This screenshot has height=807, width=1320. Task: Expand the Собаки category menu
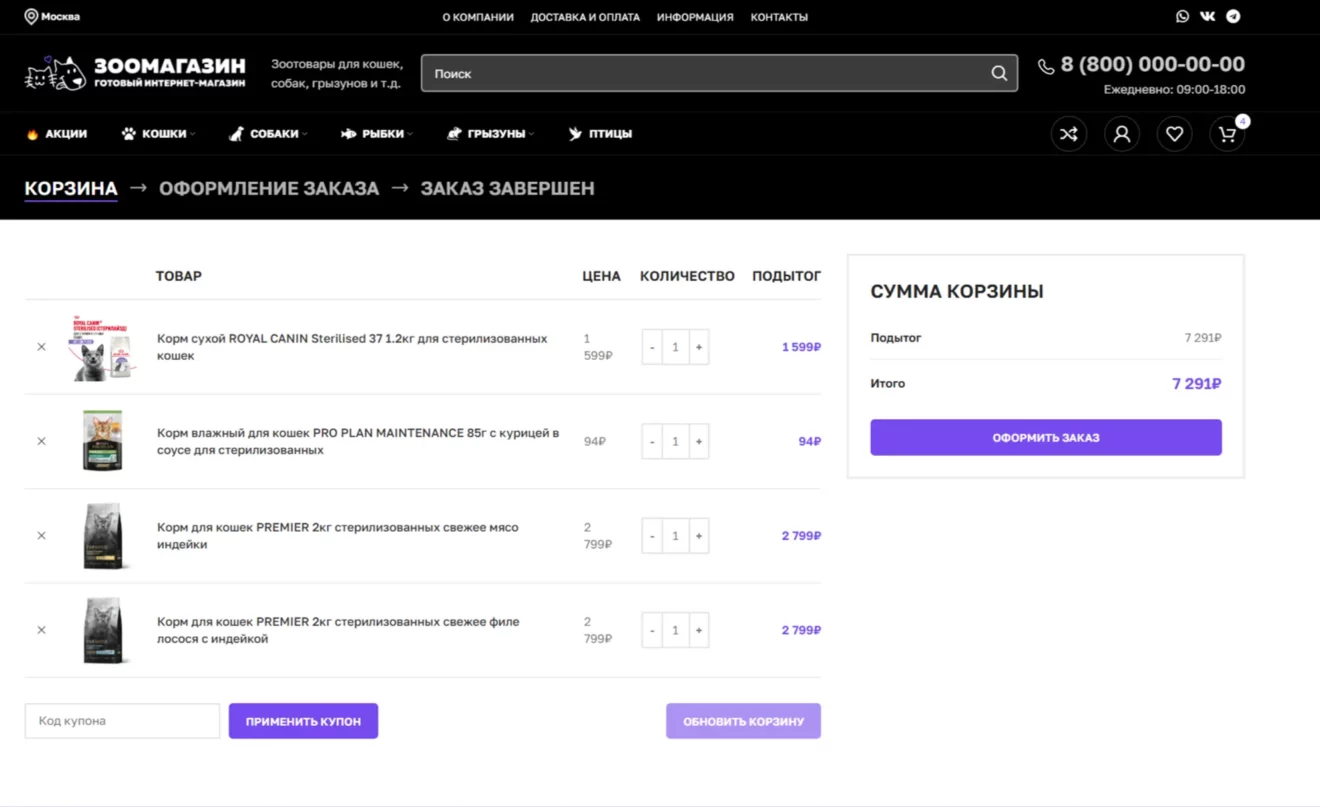[x=268, y=134]
